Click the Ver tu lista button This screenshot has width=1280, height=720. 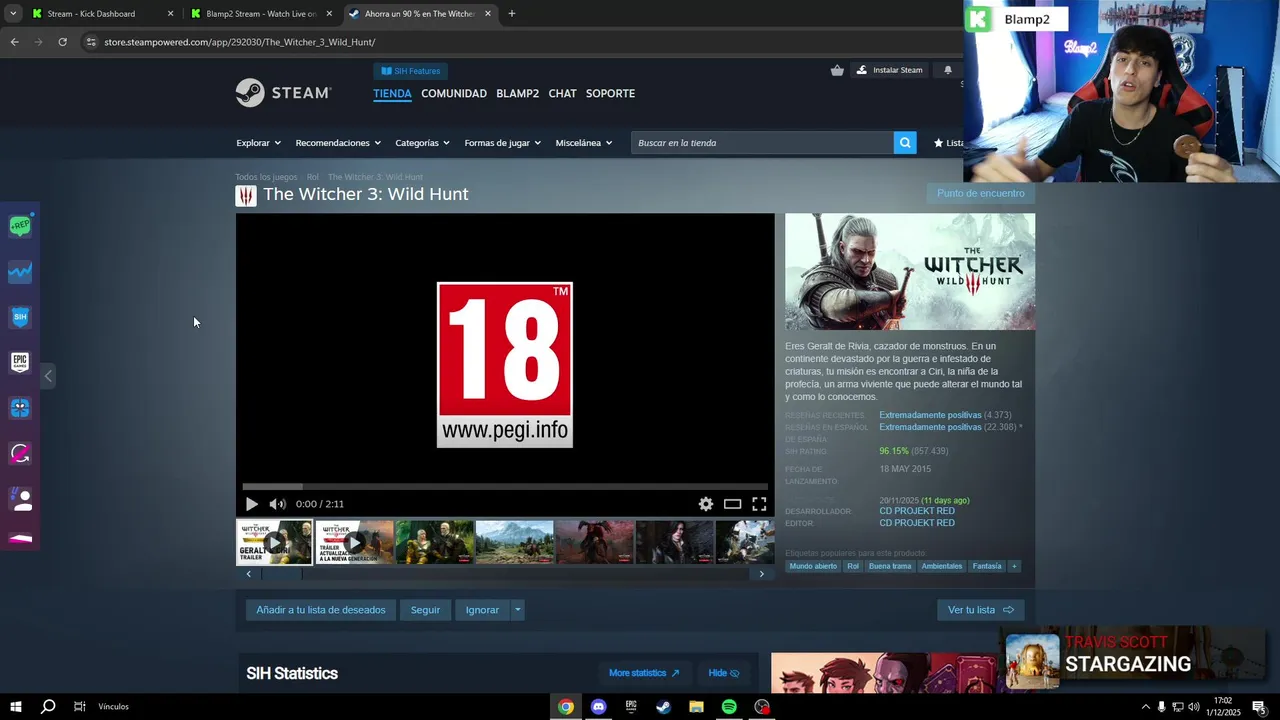pos(980,610)
